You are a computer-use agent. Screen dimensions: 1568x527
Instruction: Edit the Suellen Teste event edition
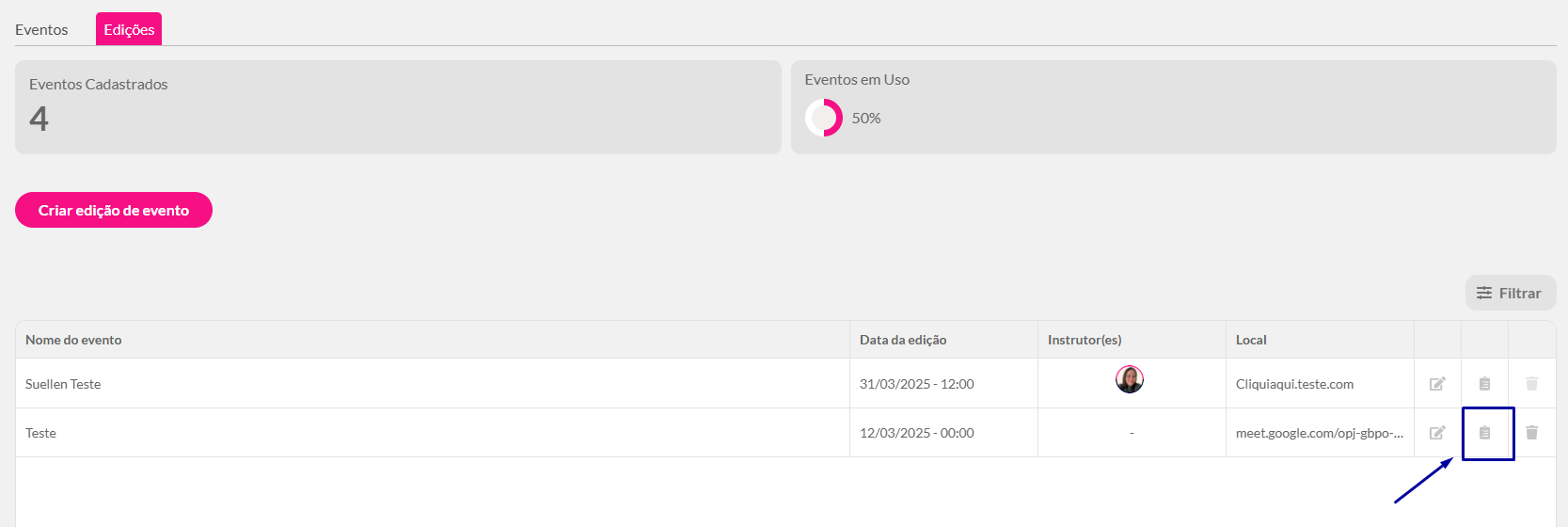(x=1437, y=384)
